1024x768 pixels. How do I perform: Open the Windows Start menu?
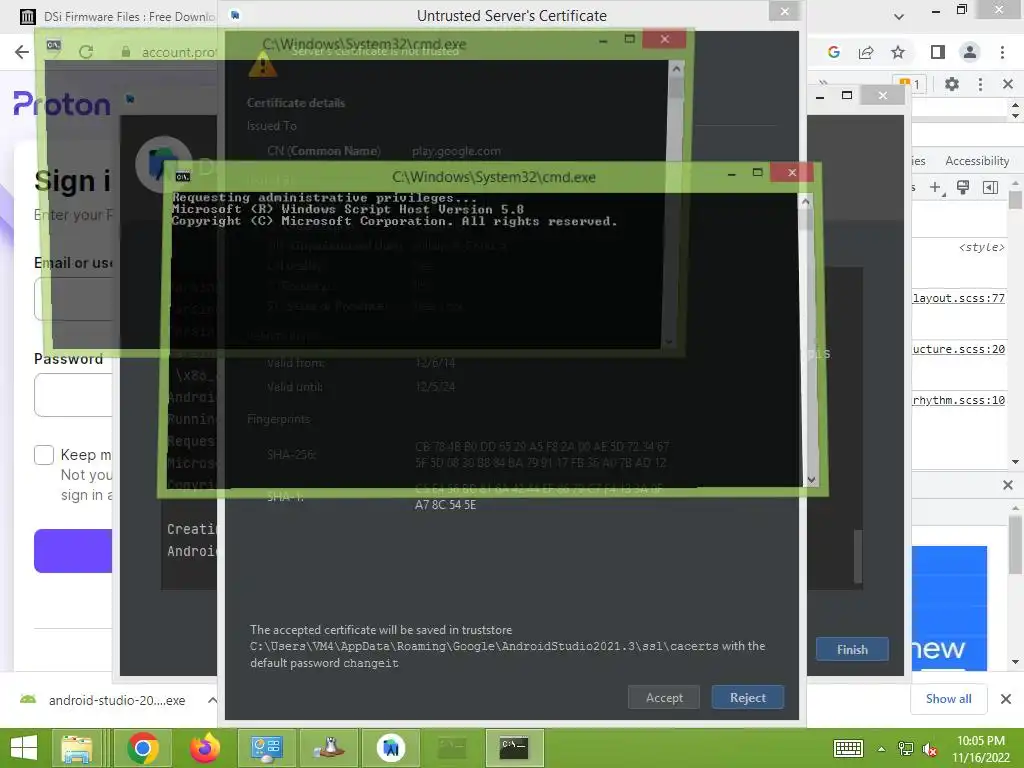24,748
